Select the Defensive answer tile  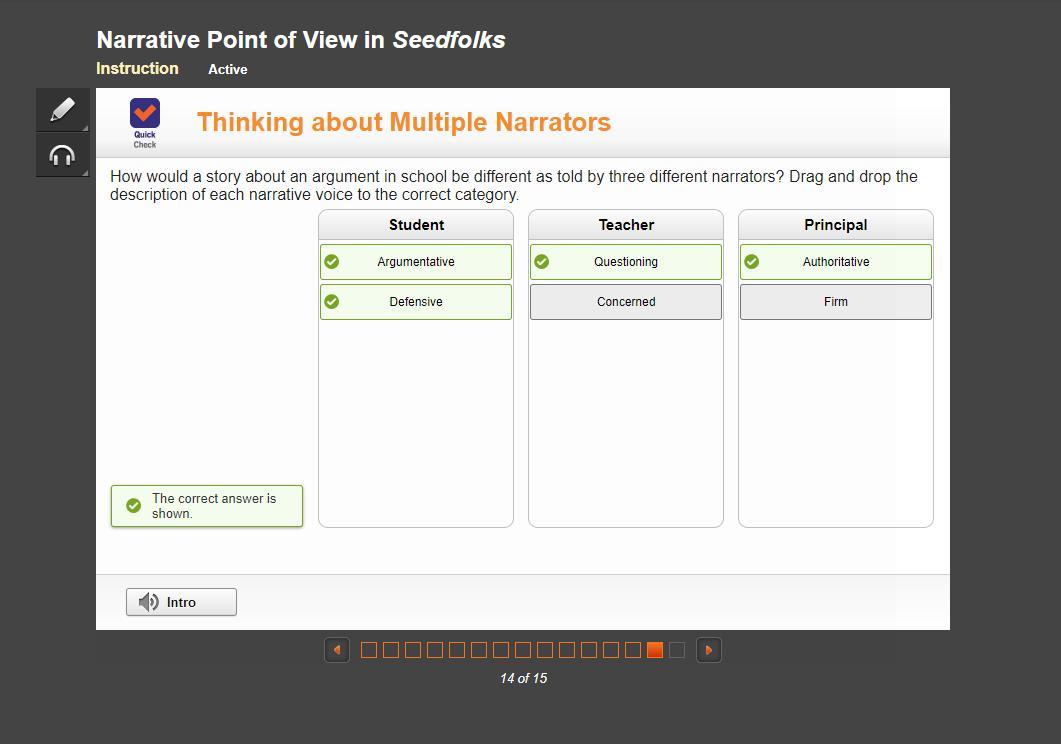click(x=416, y=302)
